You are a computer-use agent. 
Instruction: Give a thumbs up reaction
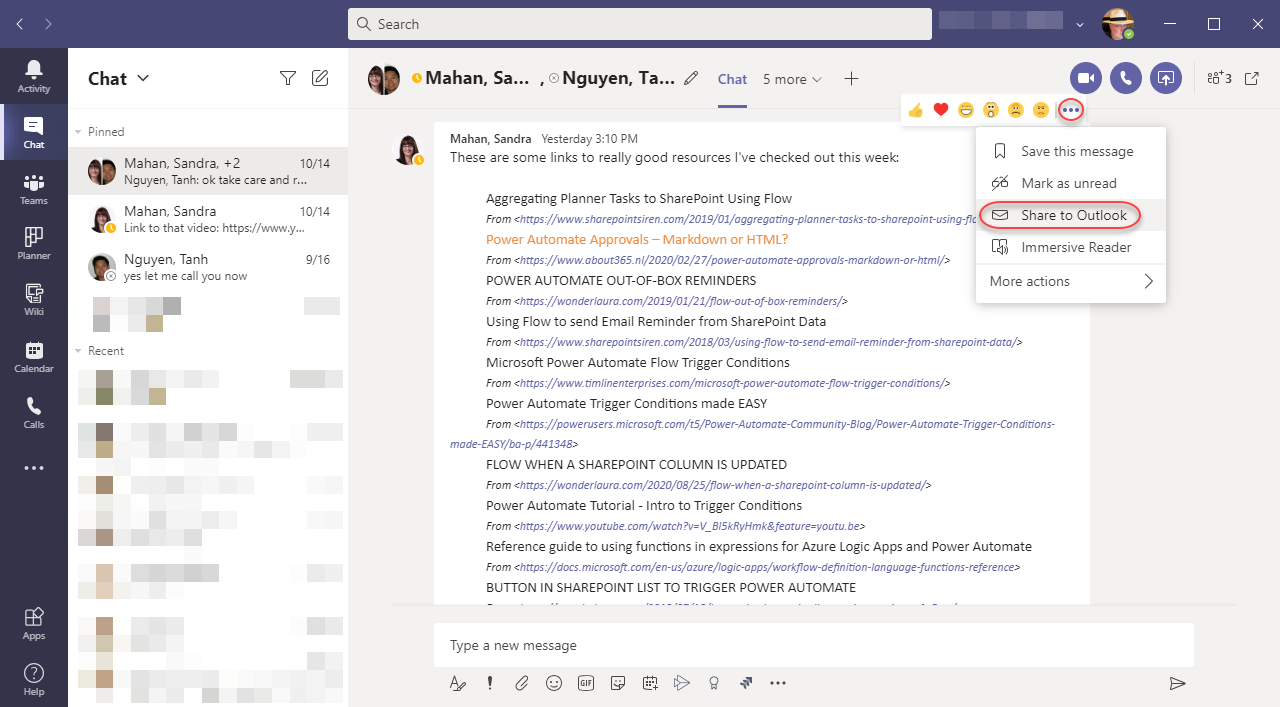pos(915,110)
